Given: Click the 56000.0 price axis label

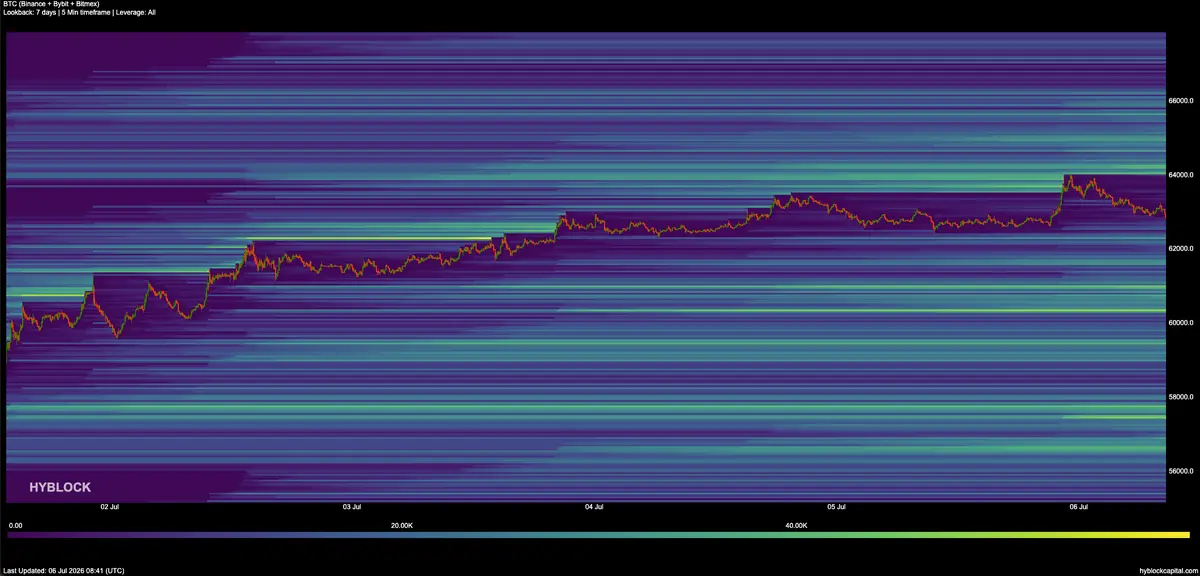Looking at the screenshot, I should tap(1181, 471).
